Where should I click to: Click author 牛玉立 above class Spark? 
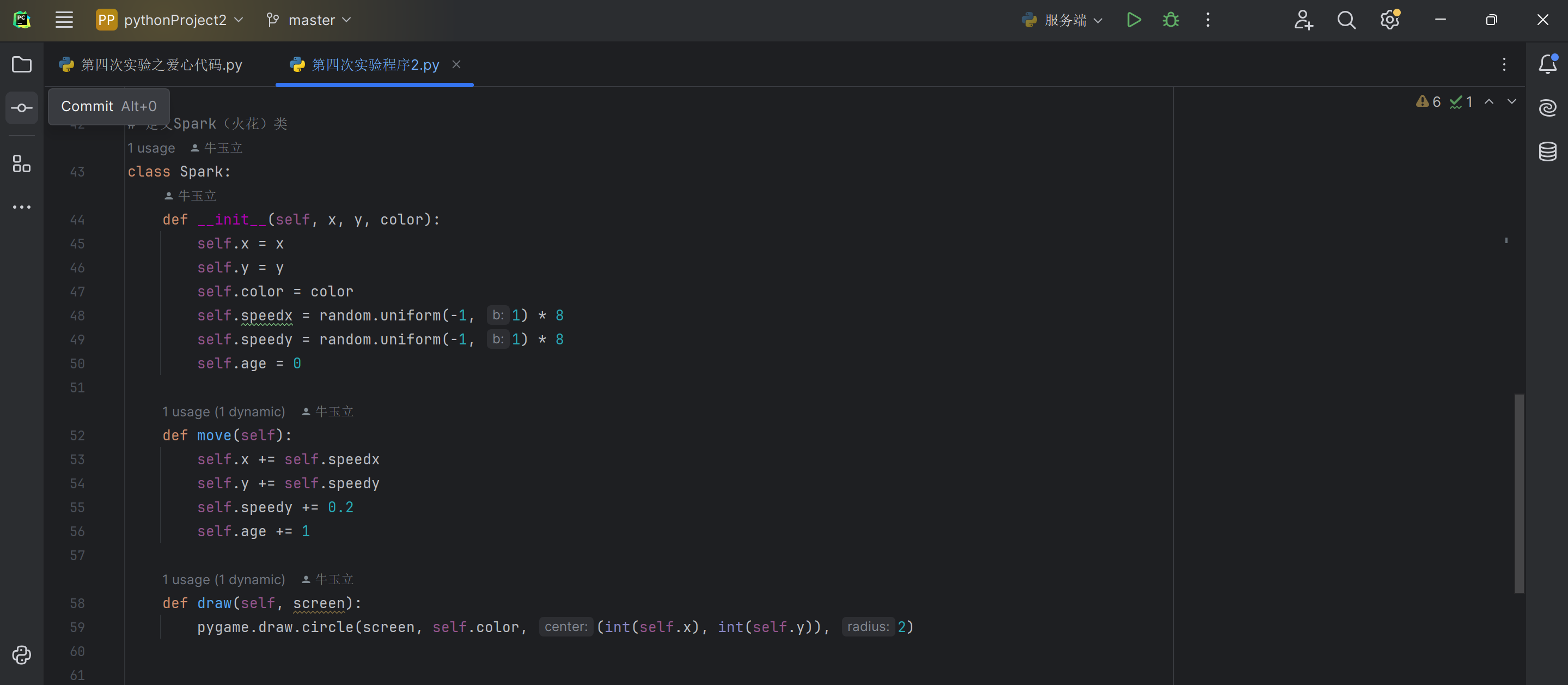[x=217, y=148]
